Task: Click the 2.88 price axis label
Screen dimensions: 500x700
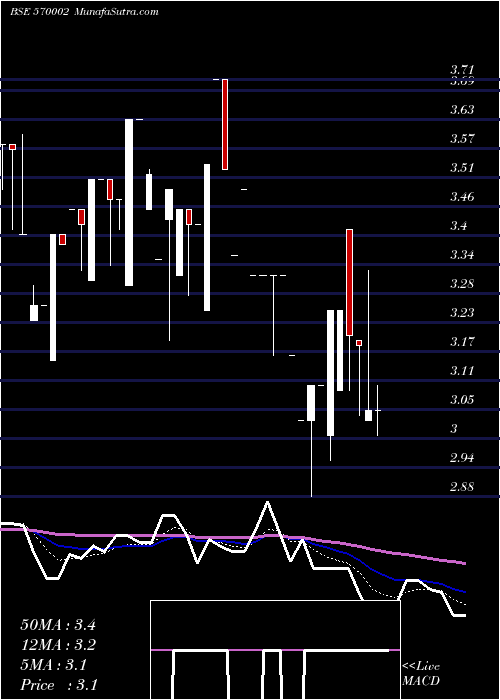Action: pyautogui.click(x=462, y=487)
